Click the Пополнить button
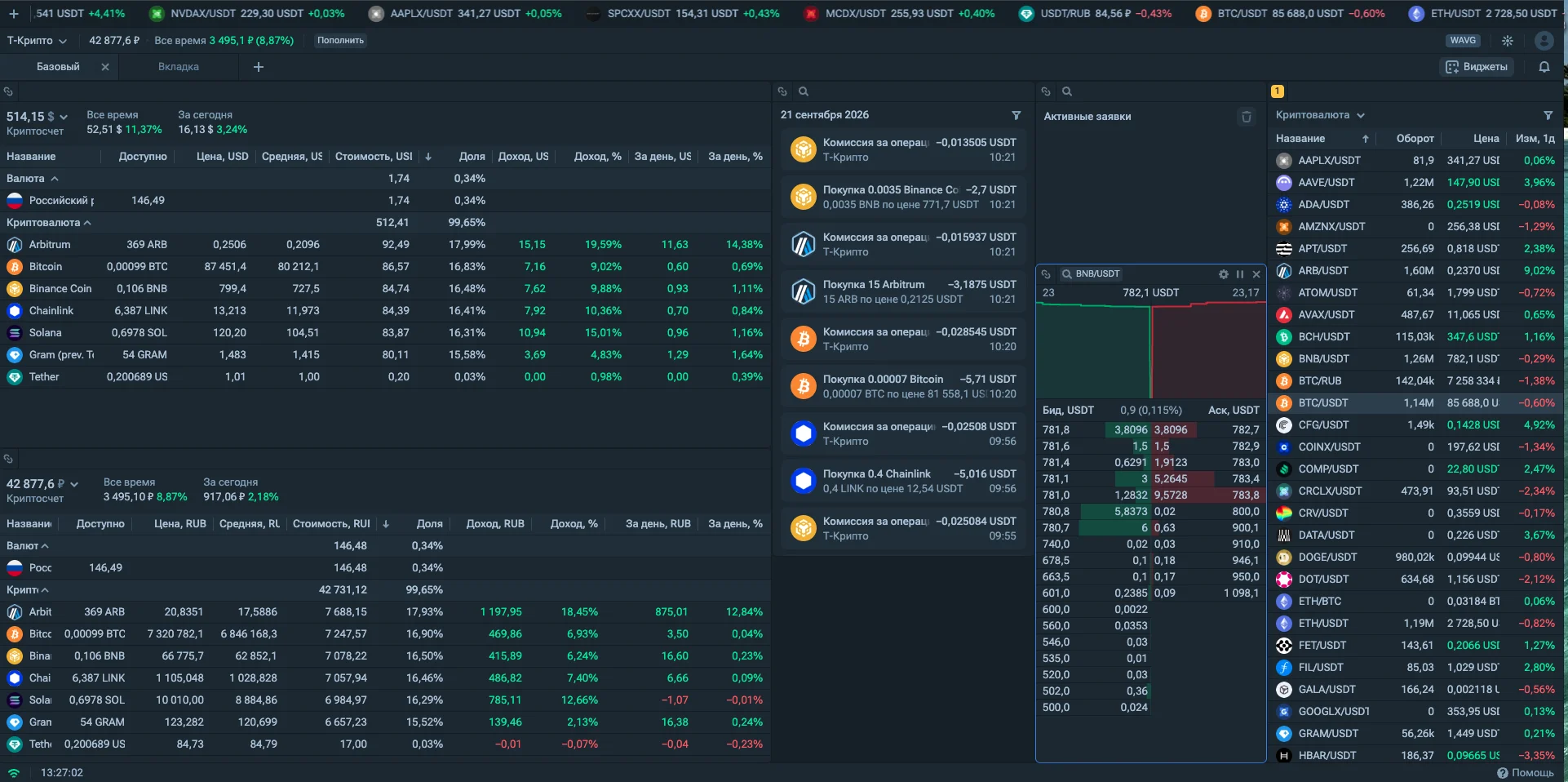The height and width of the screenshot is (782, 1568). (x=340, y=41)
